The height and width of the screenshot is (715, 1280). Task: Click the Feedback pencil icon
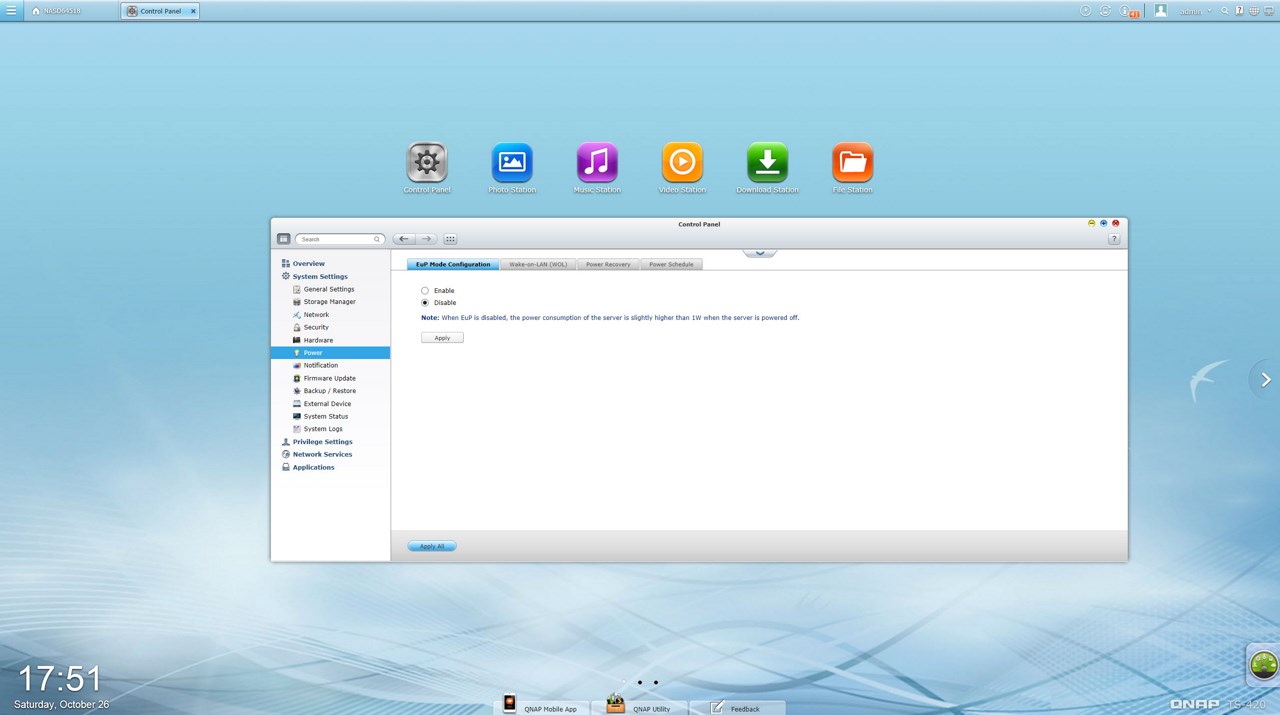click(717, 707)
